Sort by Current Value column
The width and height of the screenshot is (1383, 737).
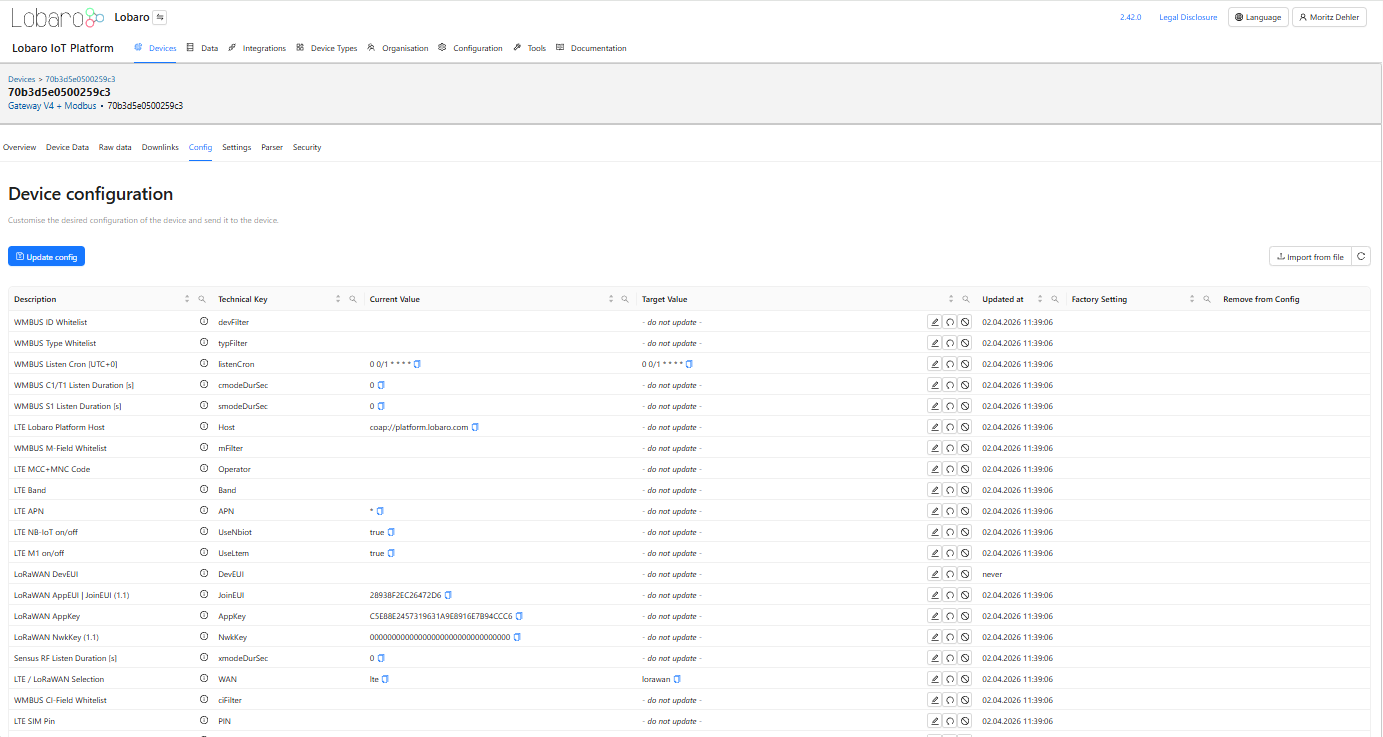pos(611,299)
